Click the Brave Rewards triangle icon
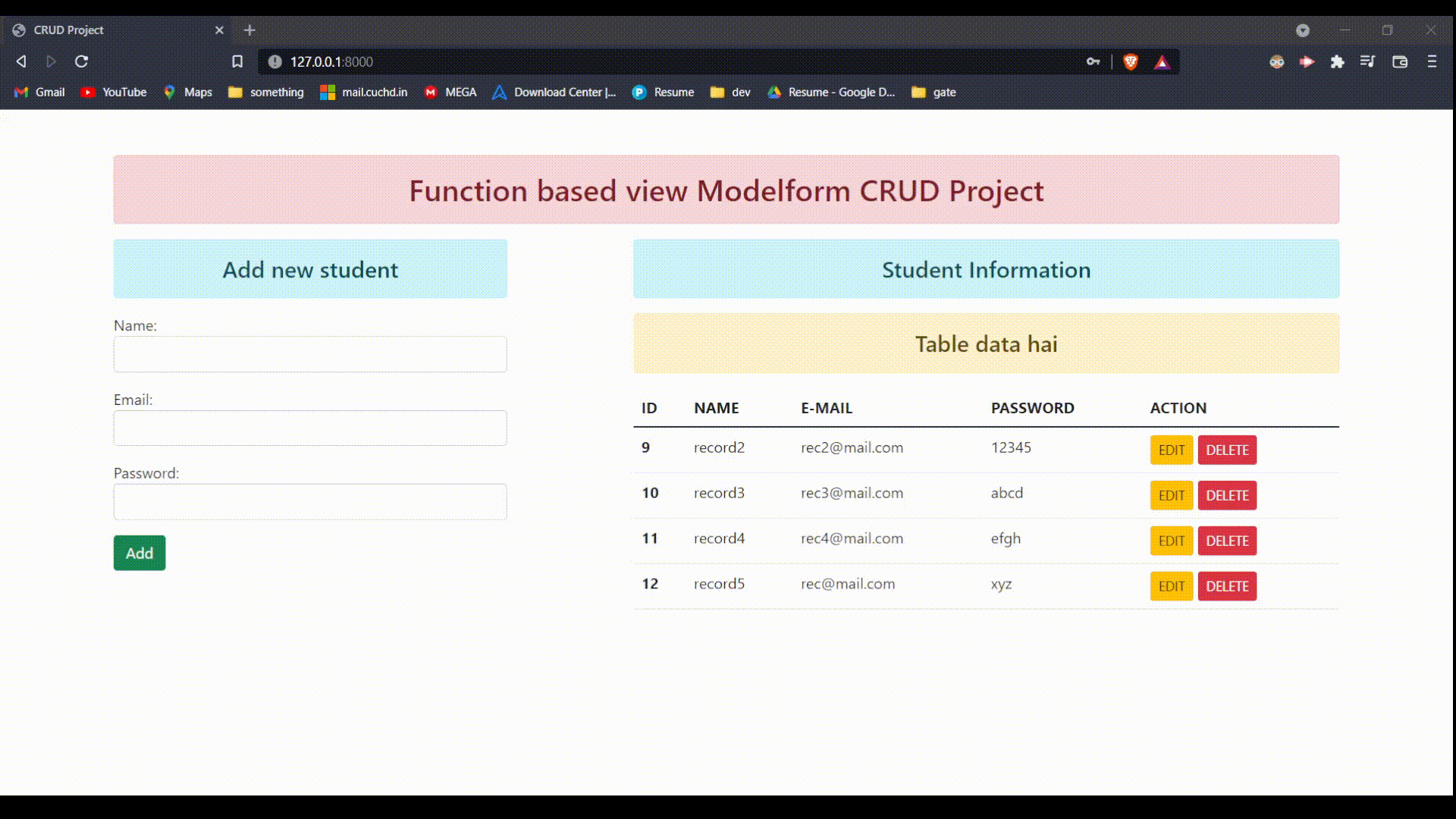Viewport: 1456px width, 819px height. [1162, 62]
